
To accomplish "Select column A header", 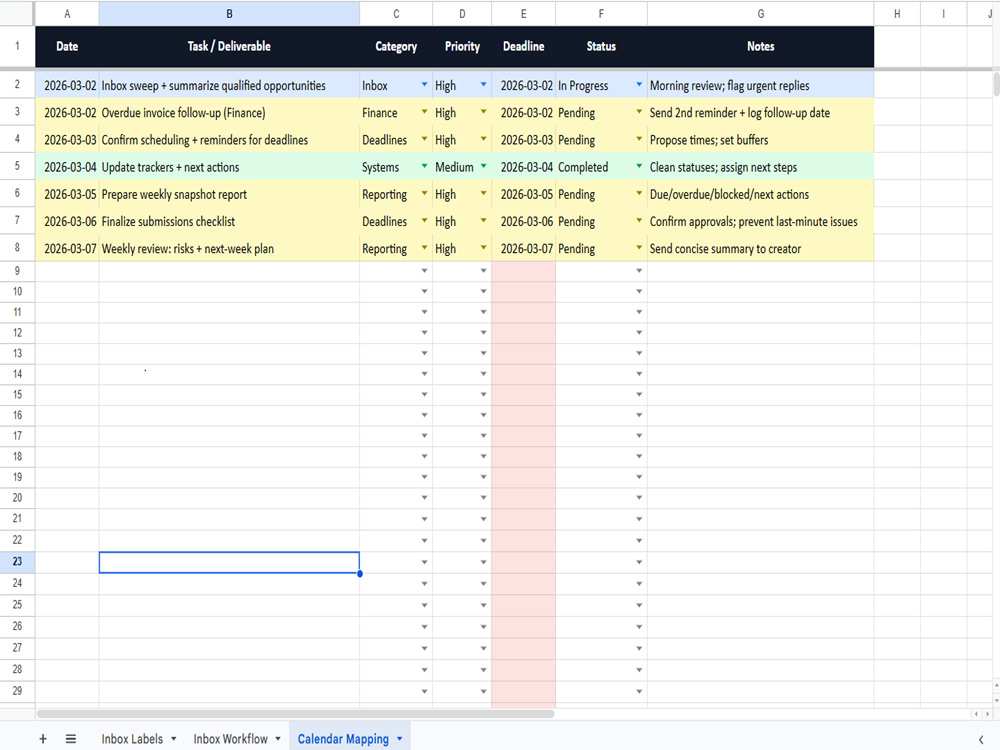I will pyautogui.click(x=67, y=13).
